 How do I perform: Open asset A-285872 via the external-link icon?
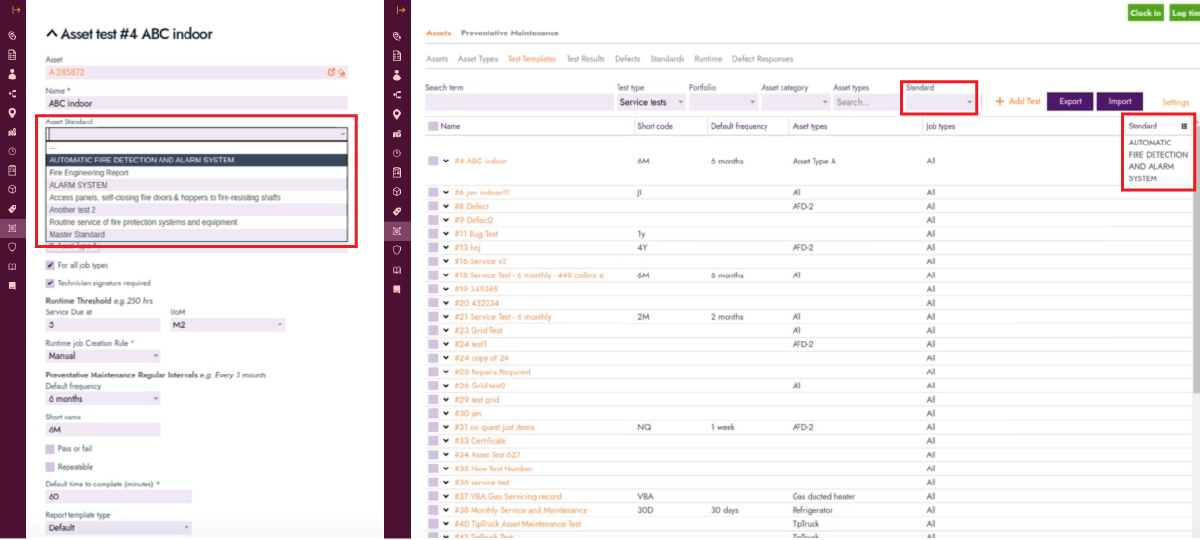pyautogui.click(x=331, y=72)
